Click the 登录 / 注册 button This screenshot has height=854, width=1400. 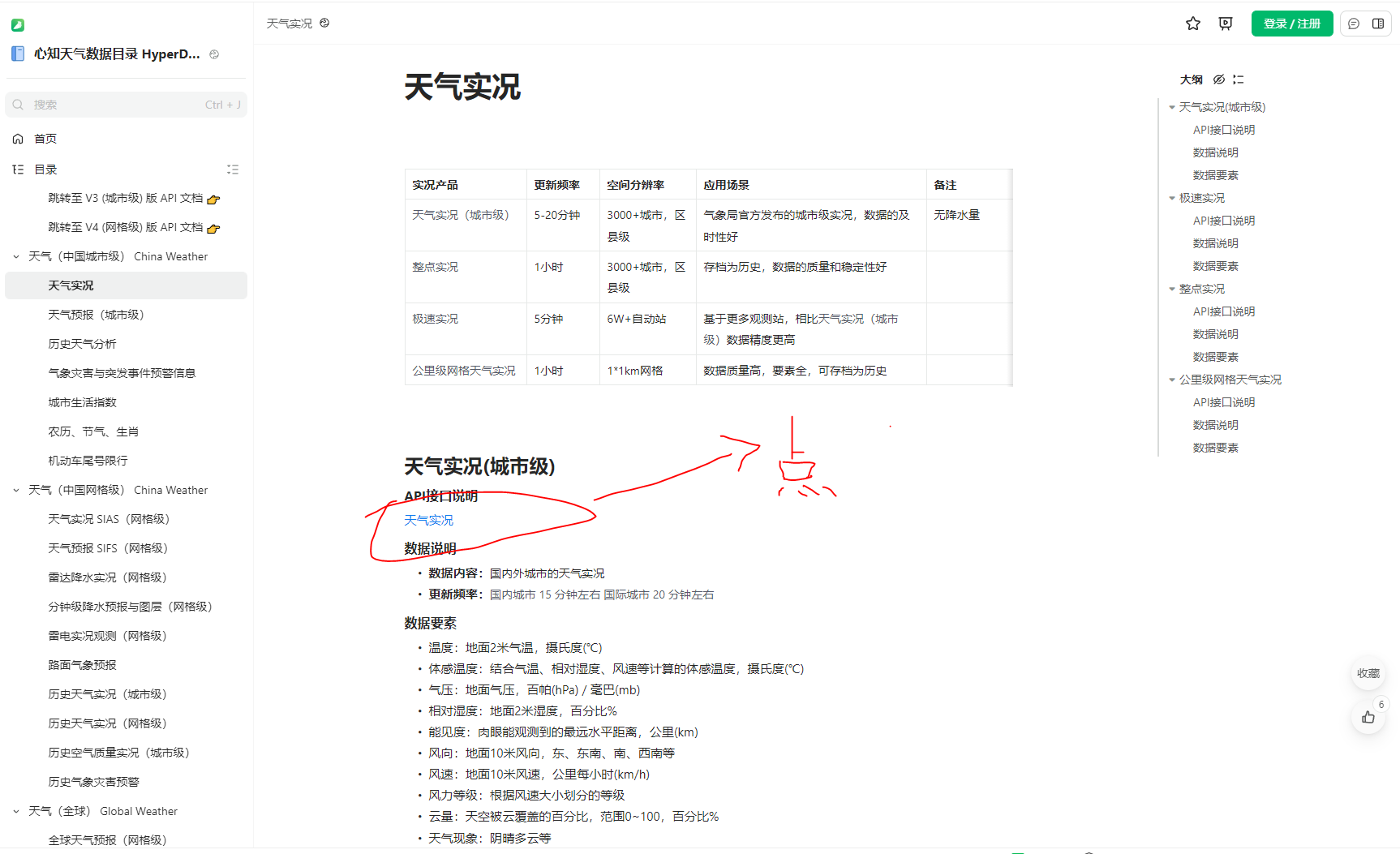(x=1291, y=24)
